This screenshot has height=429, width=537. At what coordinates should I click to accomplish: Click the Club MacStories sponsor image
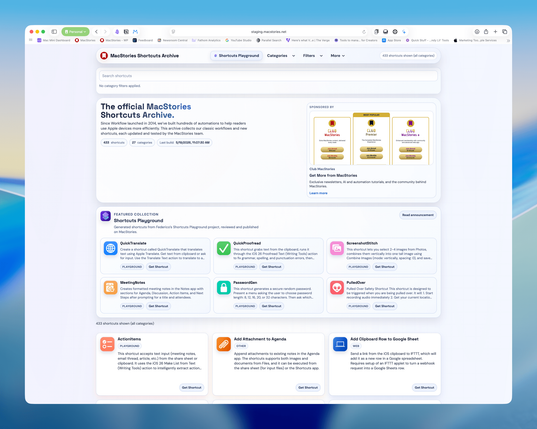tap(371, 138)
